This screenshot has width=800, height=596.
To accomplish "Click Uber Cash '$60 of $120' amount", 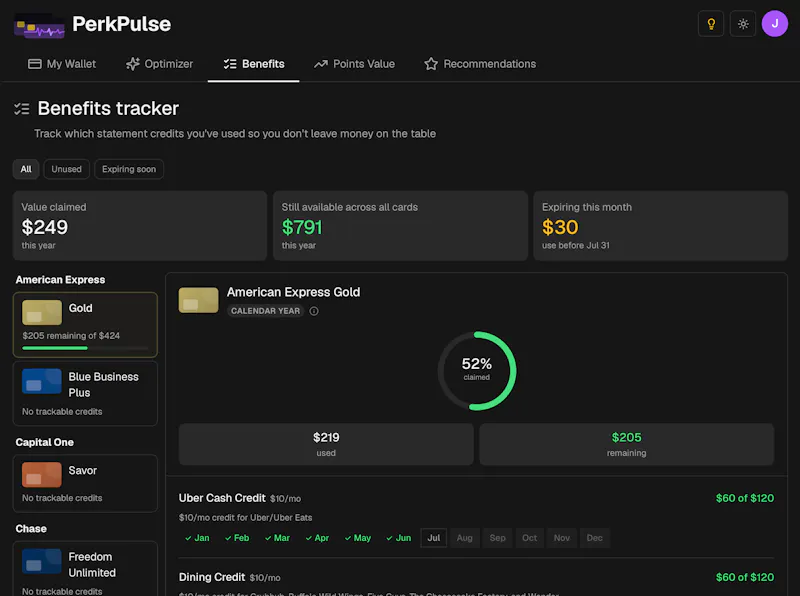I will pos(744,498).
